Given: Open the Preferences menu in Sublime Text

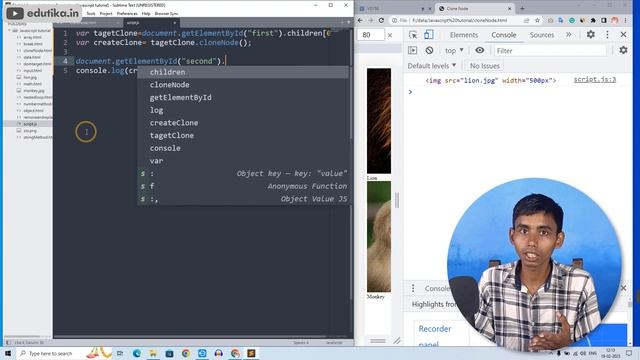Looking at the screenshot, I should [x=127, y=13].
